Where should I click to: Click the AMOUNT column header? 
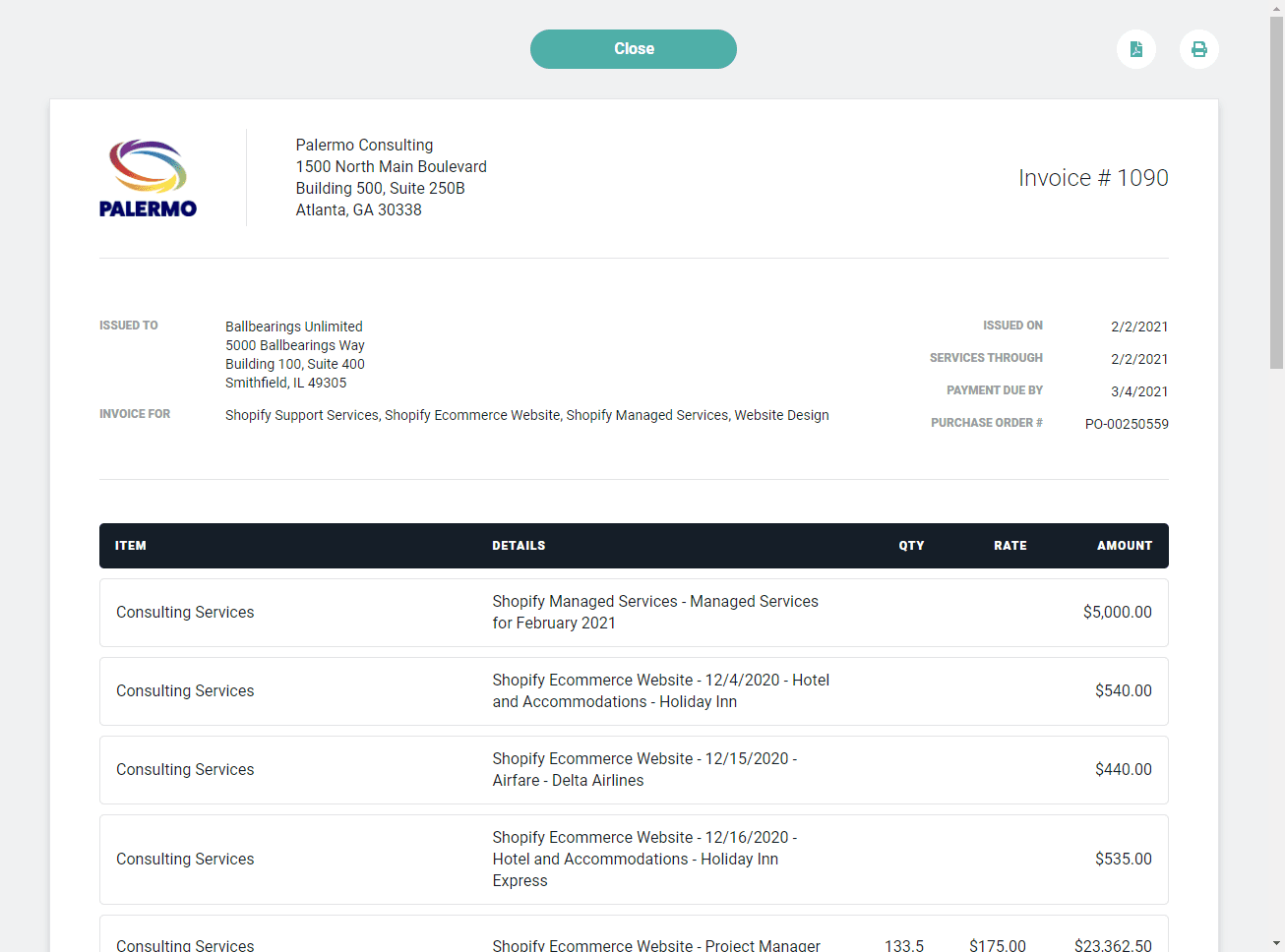click(x=1125, y=546)
